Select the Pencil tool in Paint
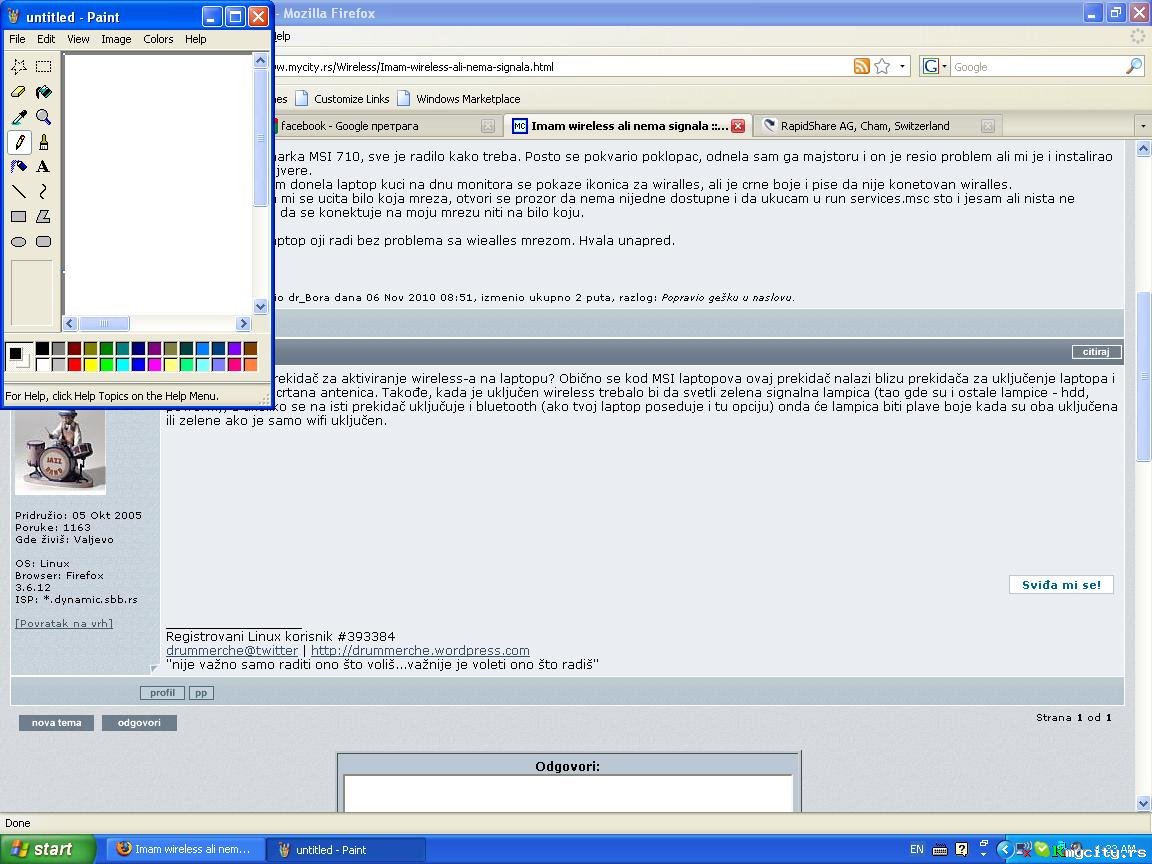The image size is (1152, 864). (x=19, y=142)
